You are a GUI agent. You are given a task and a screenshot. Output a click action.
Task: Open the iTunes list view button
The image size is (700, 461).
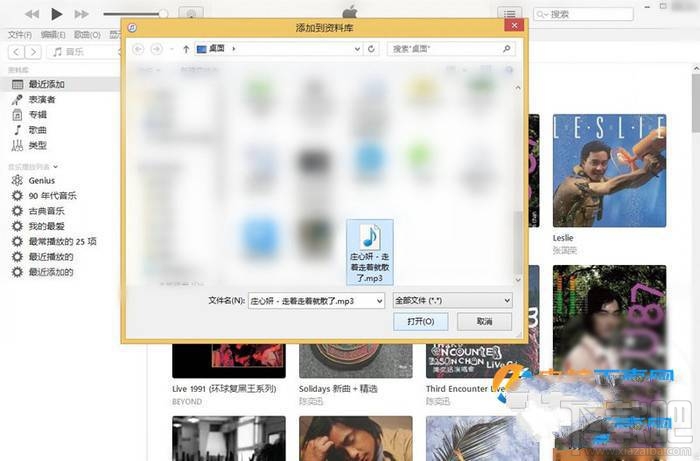click(x=509, y=14)
